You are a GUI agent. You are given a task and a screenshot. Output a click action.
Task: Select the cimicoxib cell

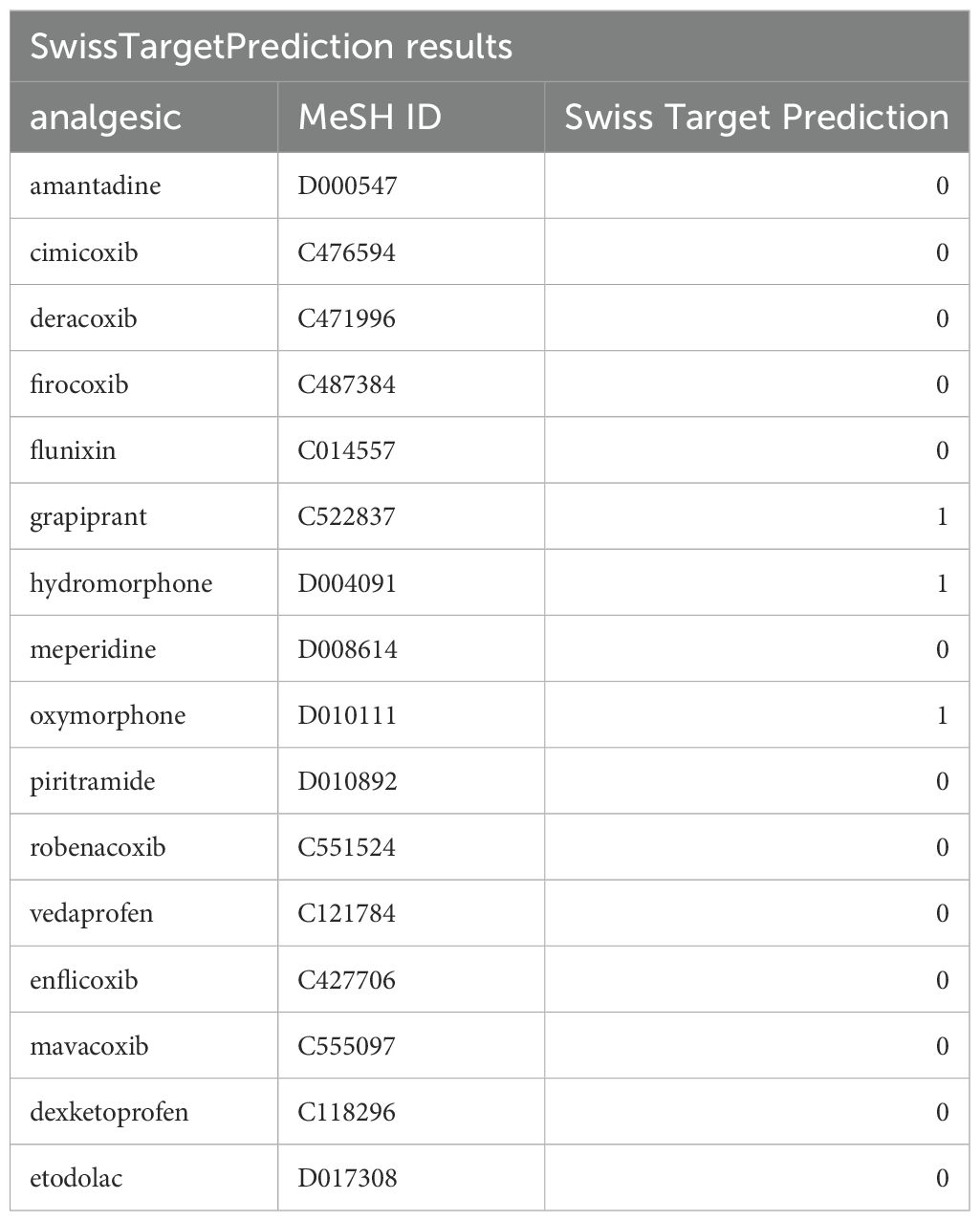(83, 252)
